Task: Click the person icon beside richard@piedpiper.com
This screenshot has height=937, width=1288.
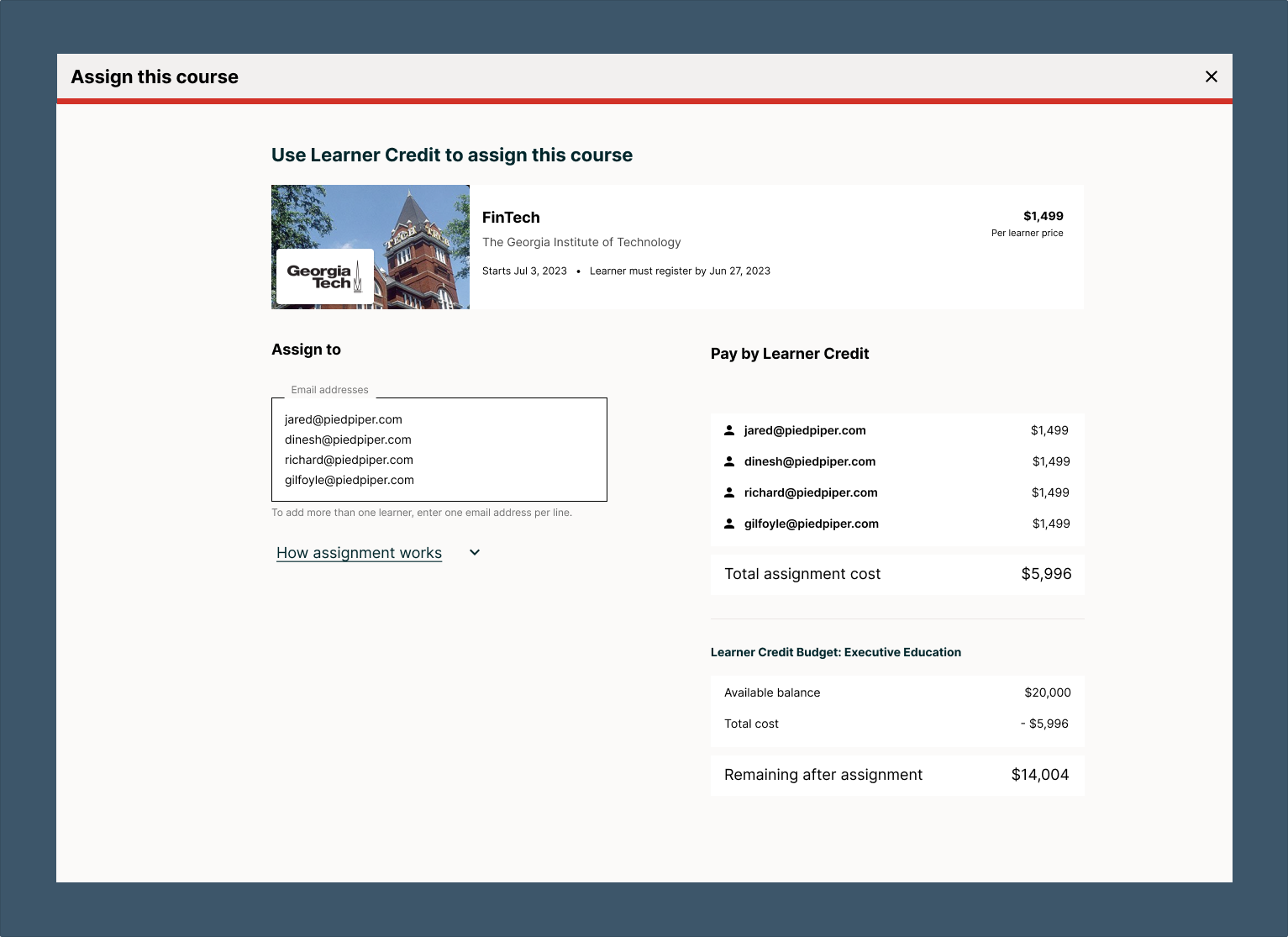Action: pos(729,492)
